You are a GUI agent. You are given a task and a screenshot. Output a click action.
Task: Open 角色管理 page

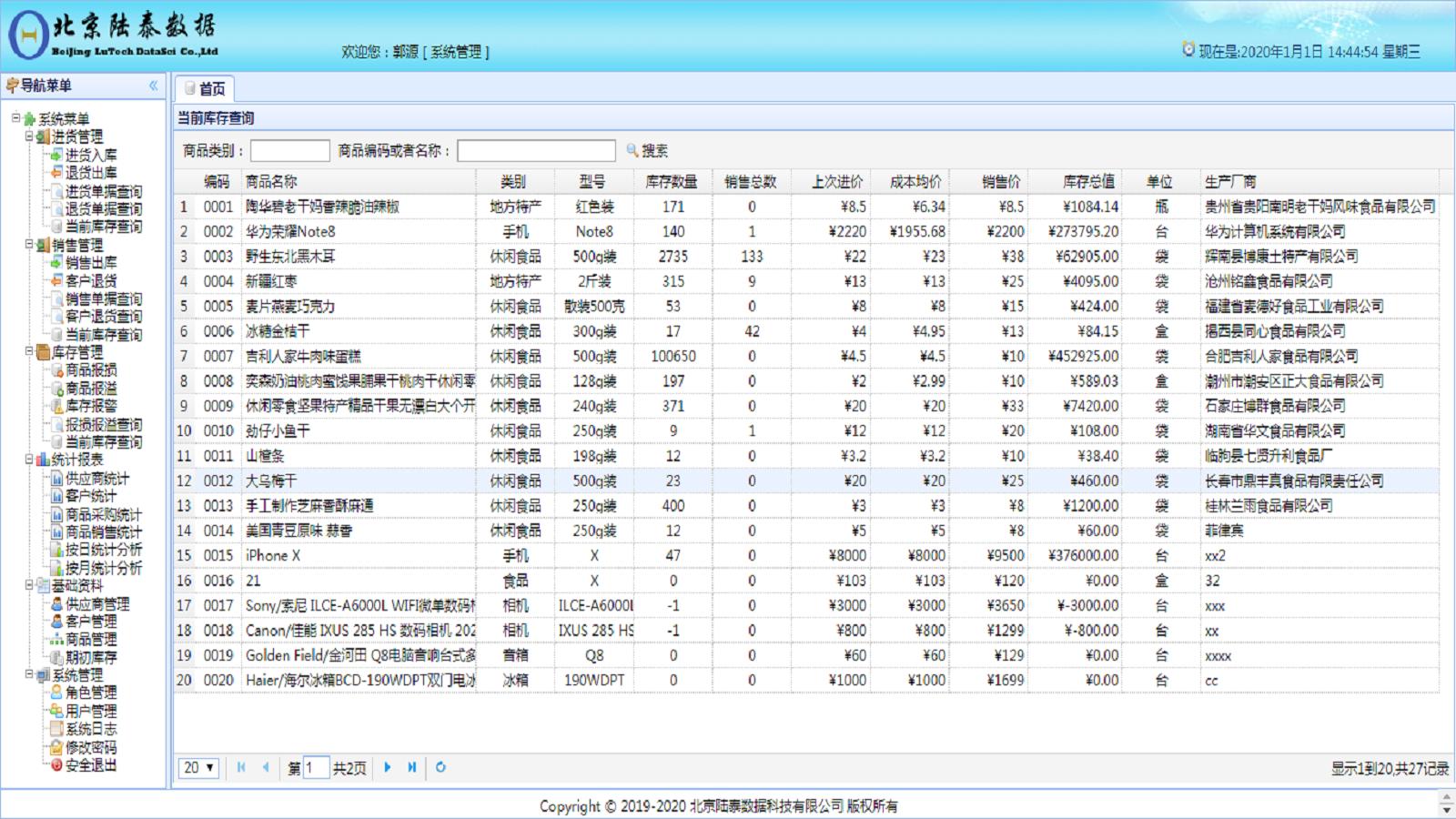point(91,693)
